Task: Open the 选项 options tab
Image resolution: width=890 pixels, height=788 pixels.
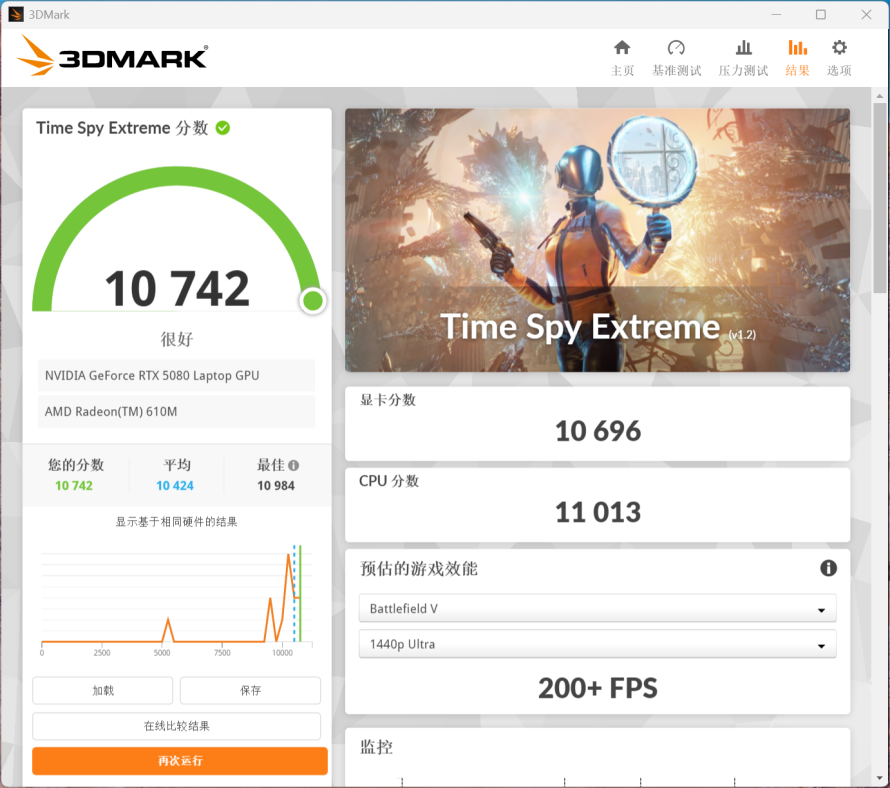Action: 839,58
